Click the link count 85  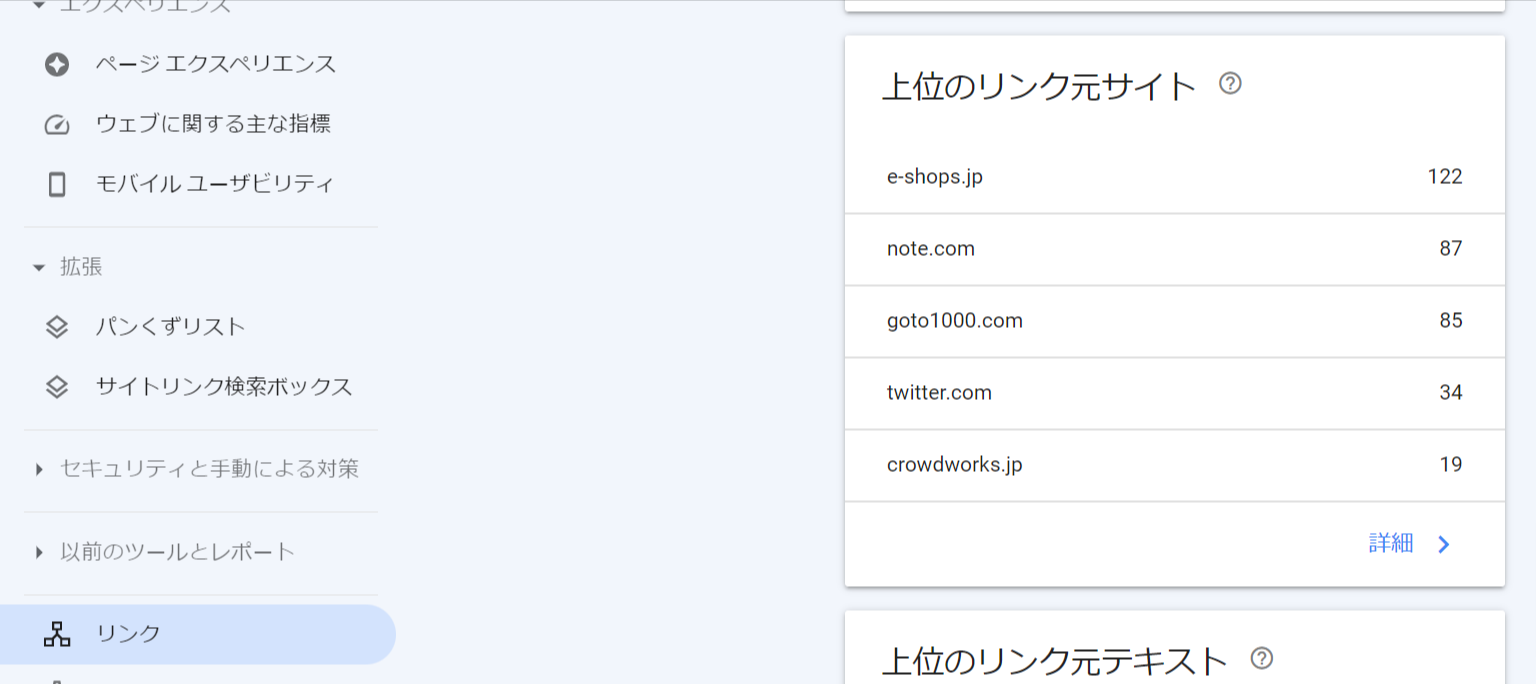tap(1451, 321)
